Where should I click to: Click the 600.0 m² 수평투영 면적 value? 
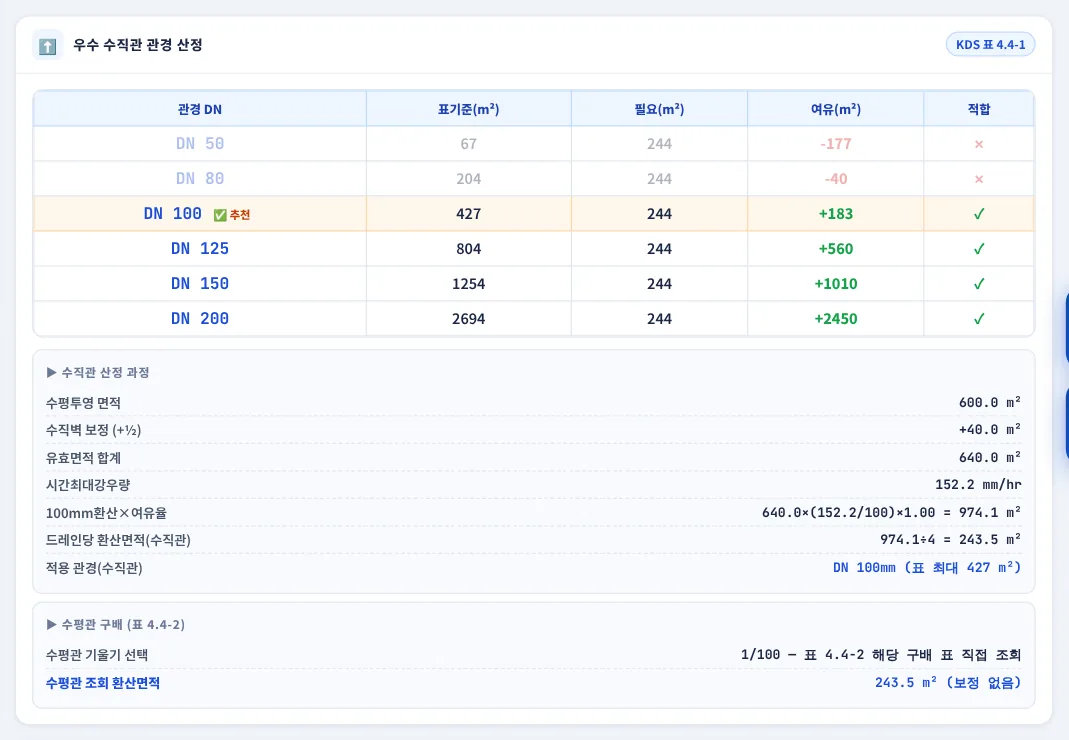(x=989, y=402)
